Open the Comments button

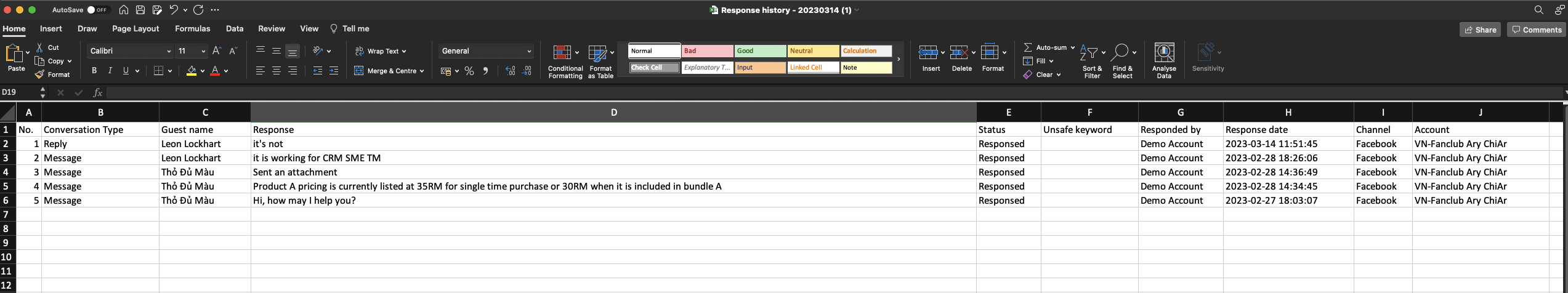1537,30
